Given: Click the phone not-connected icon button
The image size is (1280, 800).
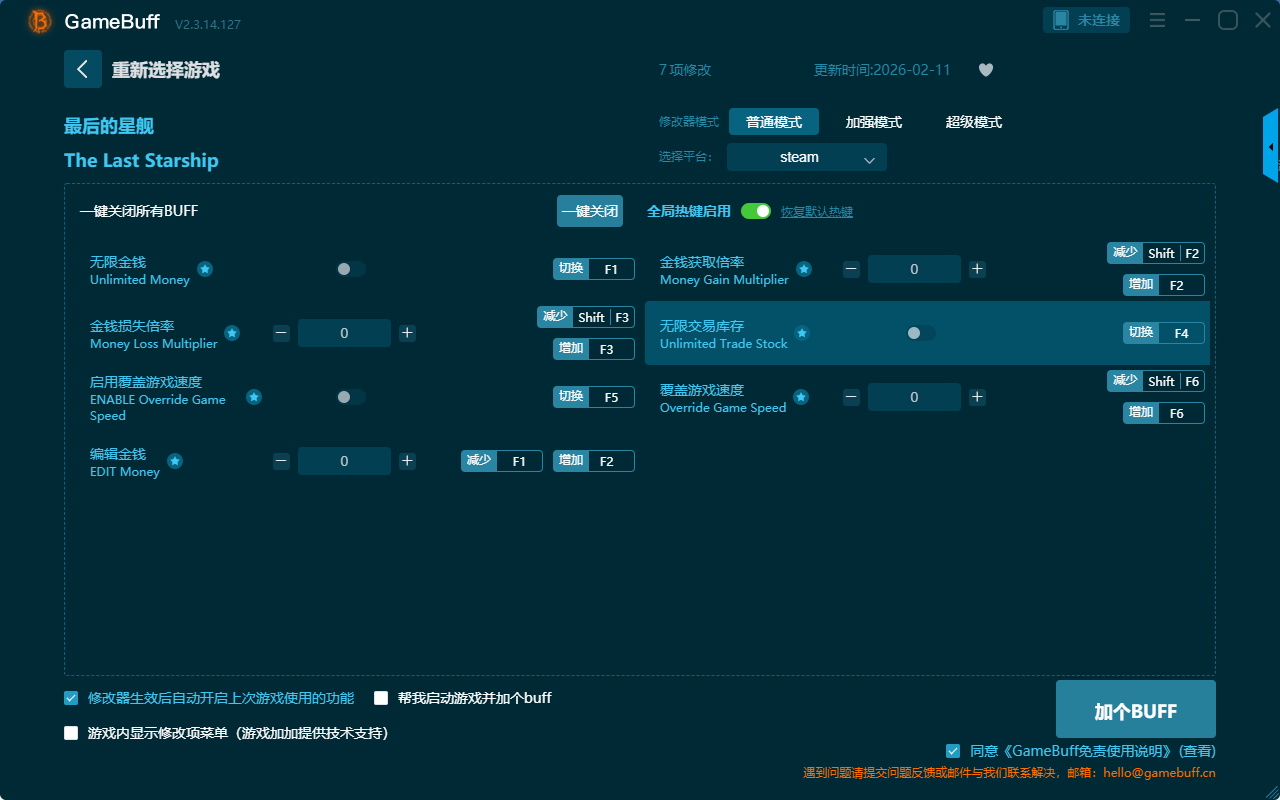Looking at the screenshot, I should point(1087,20).
